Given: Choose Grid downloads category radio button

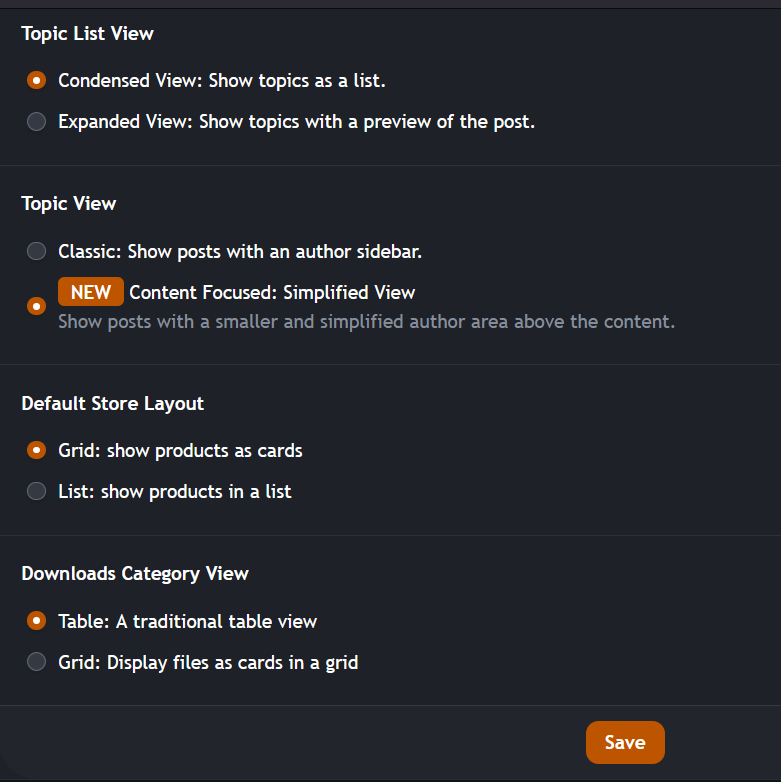Looking at the screenshot, I should coord(37,662).
